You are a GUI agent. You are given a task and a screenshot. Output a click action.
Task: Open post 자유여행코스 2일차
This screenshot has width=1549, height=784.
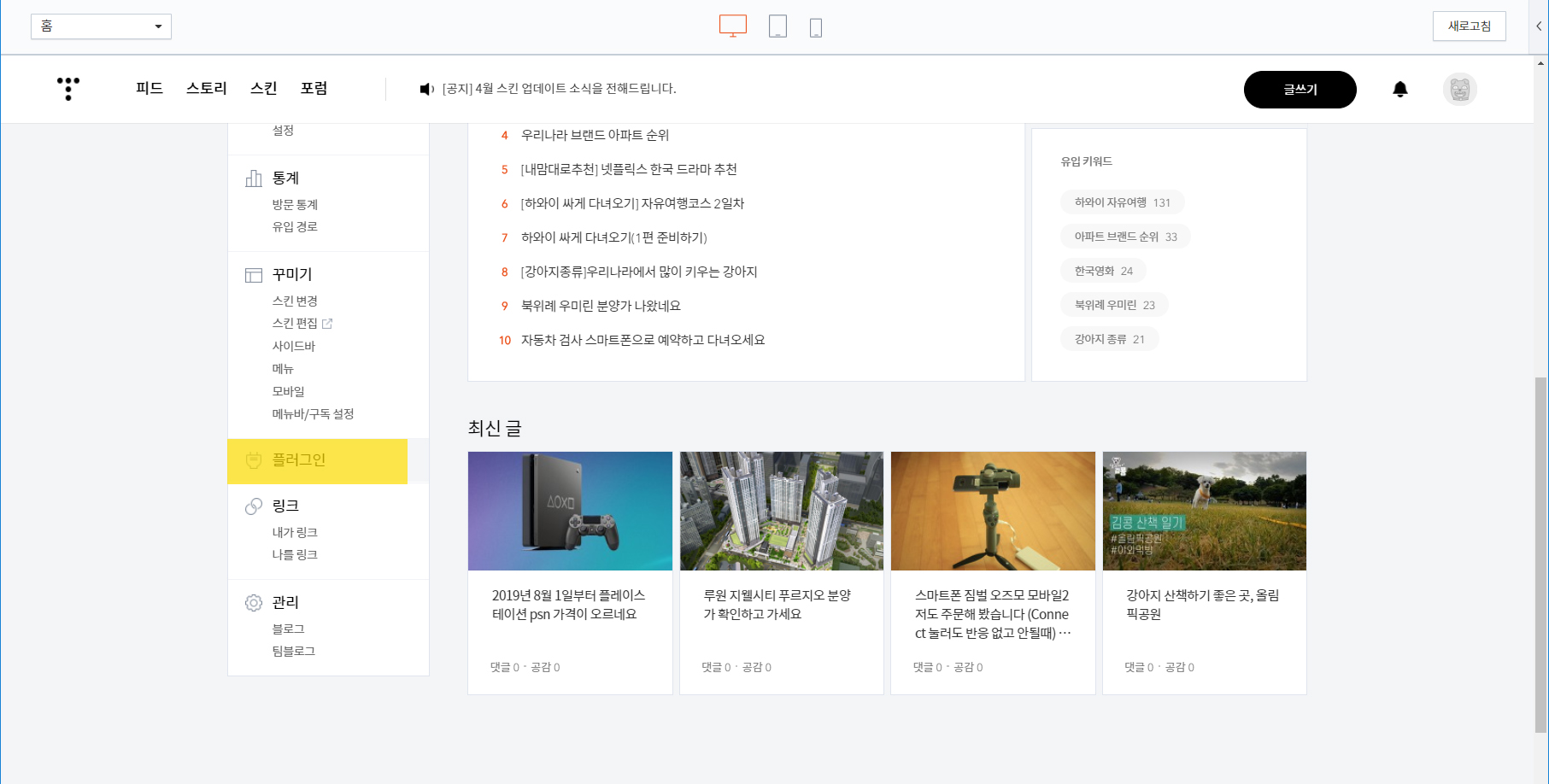tap(632, 203)
